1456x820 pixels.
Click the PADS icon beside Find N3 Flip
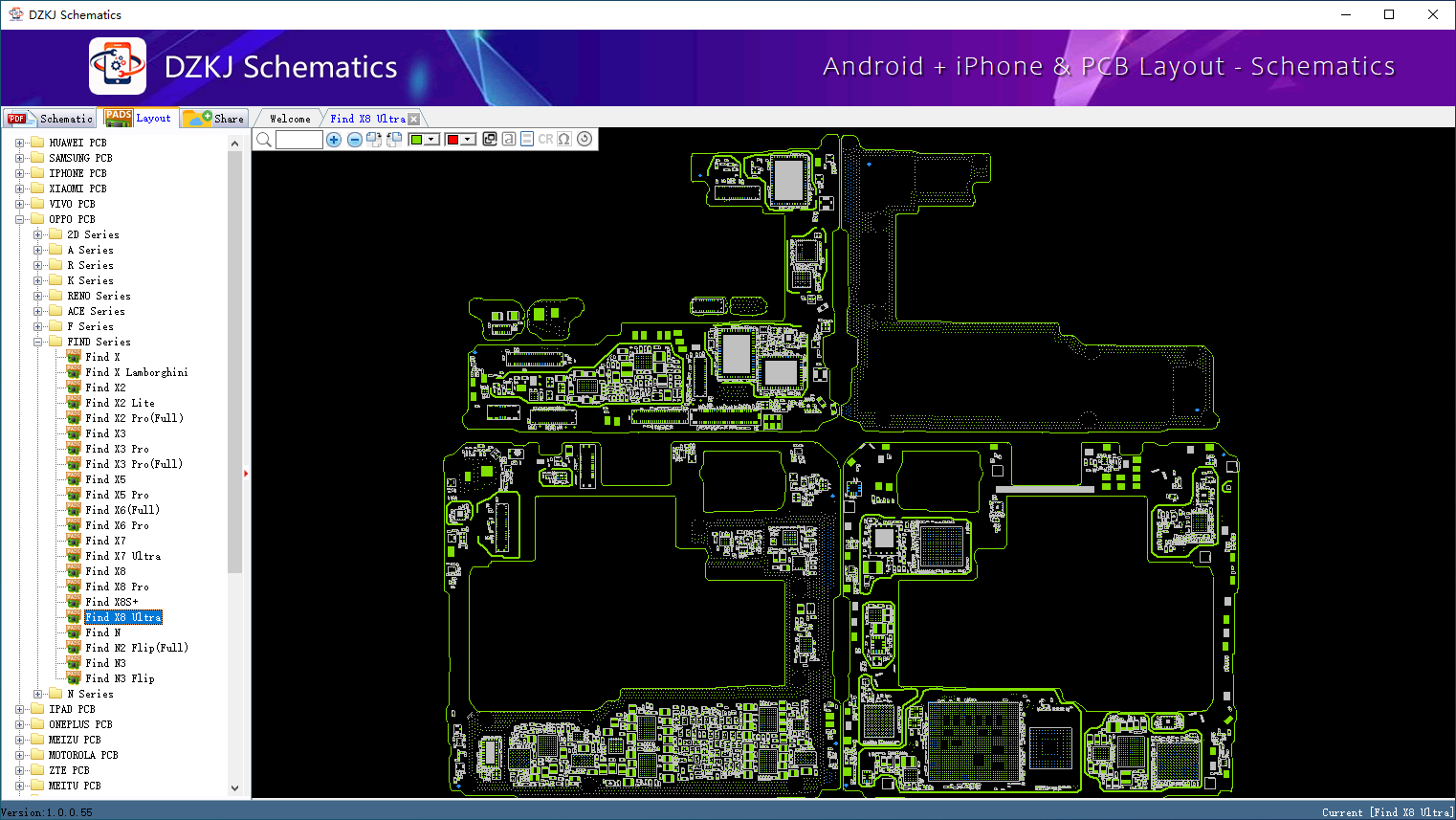point(74,678)
